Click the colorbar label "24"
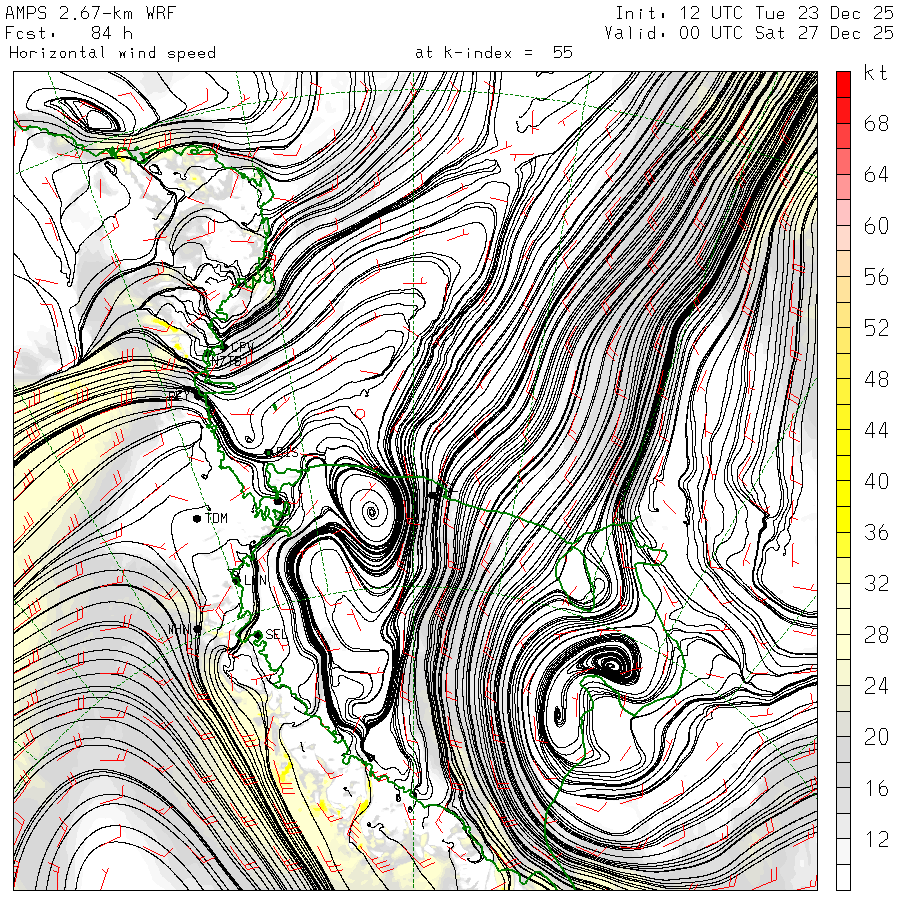Image resolution: width=900 pixels, height=900 pixels. 876,685
